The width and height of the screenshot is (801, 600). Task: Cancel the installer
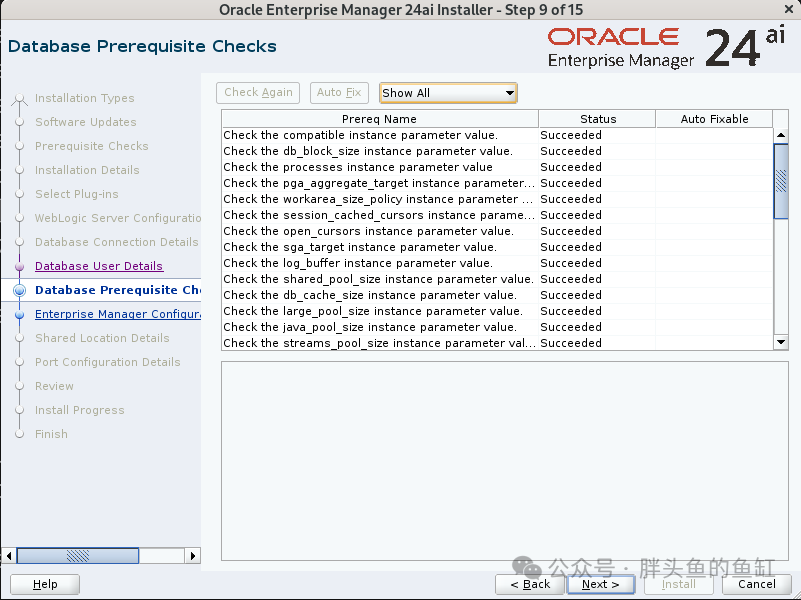757,584
